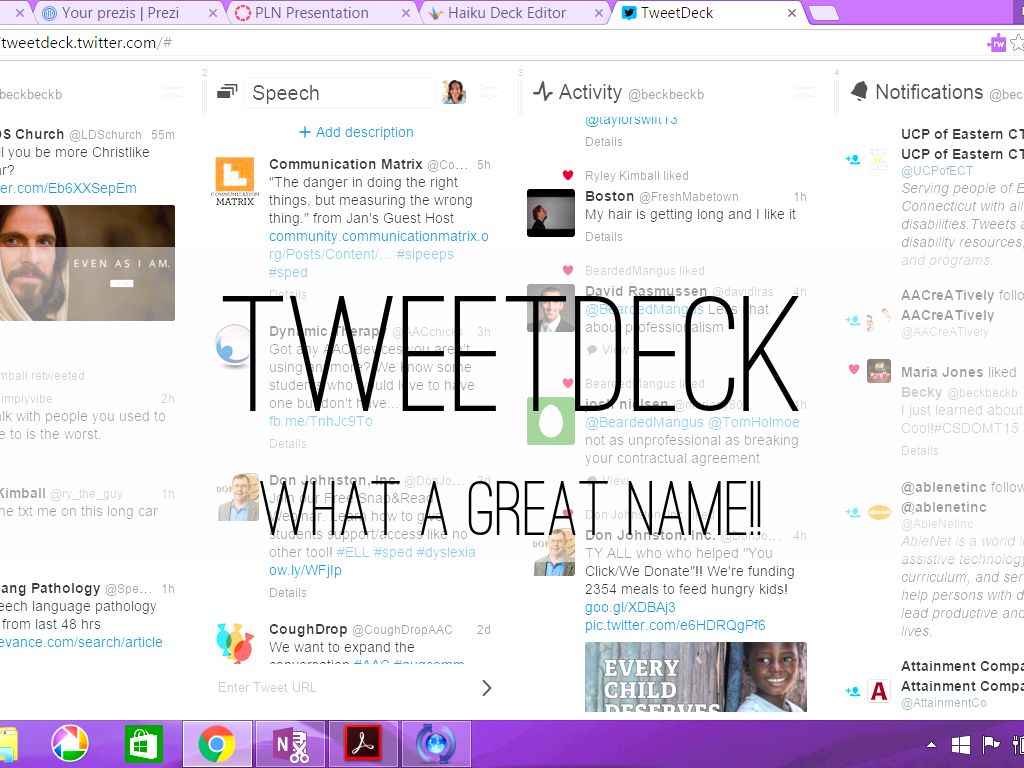Expand Details under Dynamic Therapy tweet
The image size is (1024, 768).
[288, 443]
